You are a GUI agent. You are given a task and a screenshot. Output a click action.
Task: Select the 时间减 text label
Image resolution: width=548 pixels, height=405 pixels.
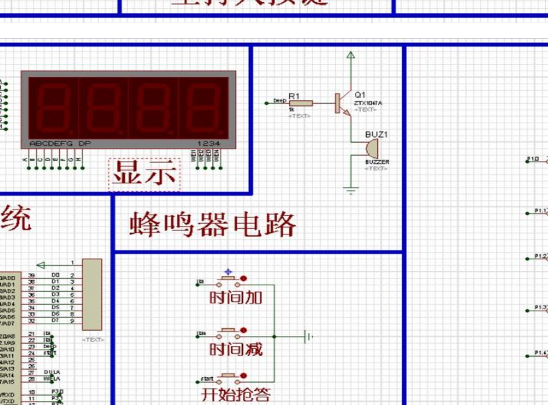tap(236, 349)
